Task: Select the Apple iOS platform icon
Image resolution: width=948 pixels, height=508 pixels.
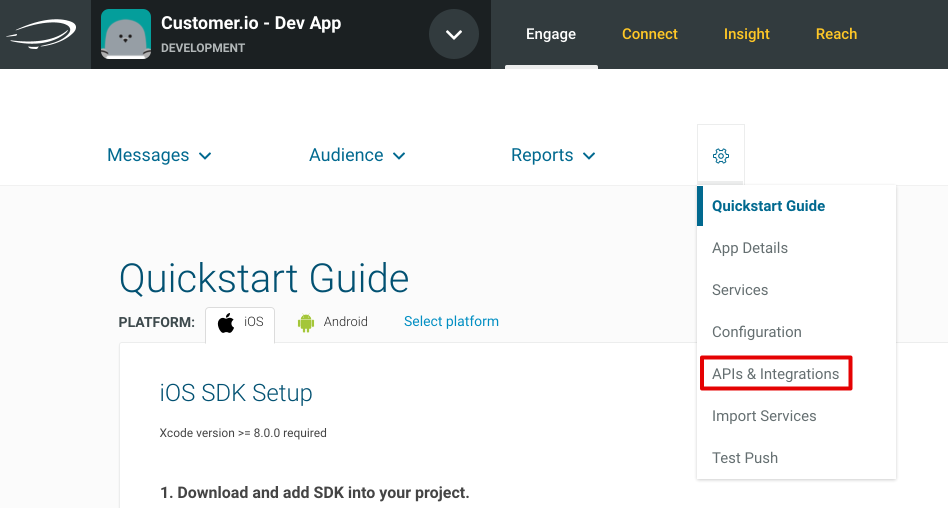Action: click(227, 323)
